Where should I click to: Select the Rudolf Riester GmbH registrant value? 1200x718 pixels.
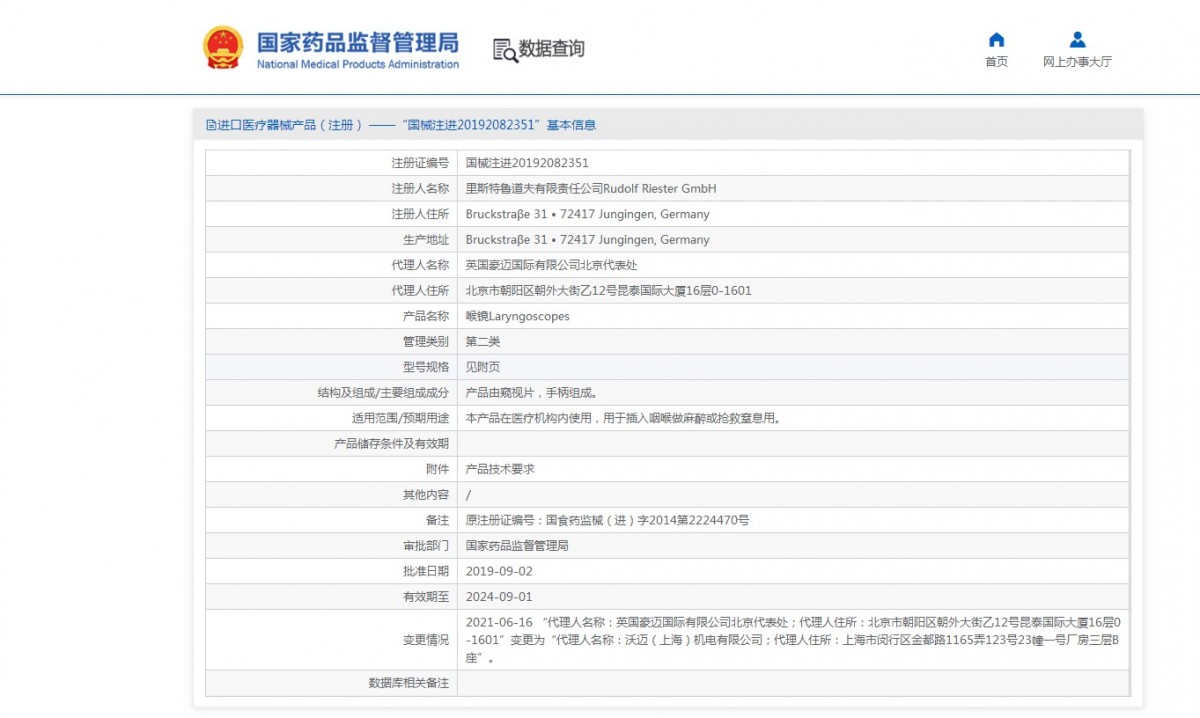click(x=793, y=189)
